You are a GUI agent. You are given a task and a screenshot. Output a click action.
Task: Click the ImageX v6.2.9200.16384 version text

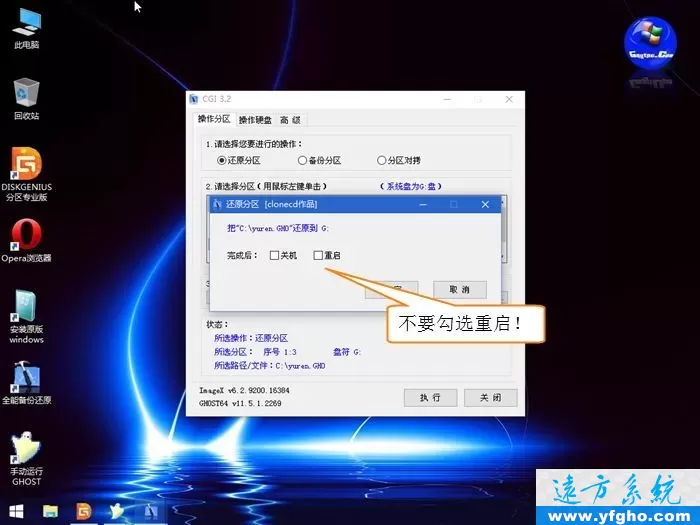[x=244, y=390]
